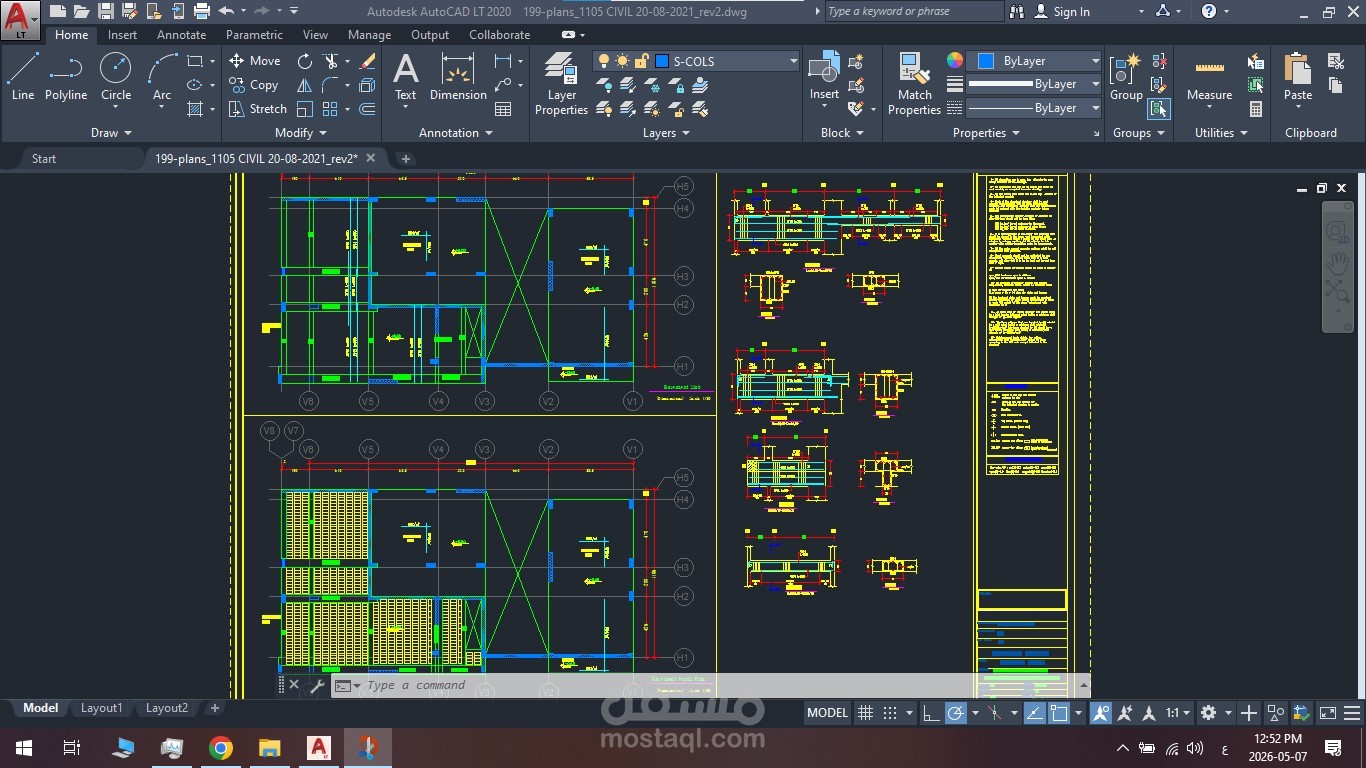
Task: Toggle clean screen in status bar
Action: 1328,713
